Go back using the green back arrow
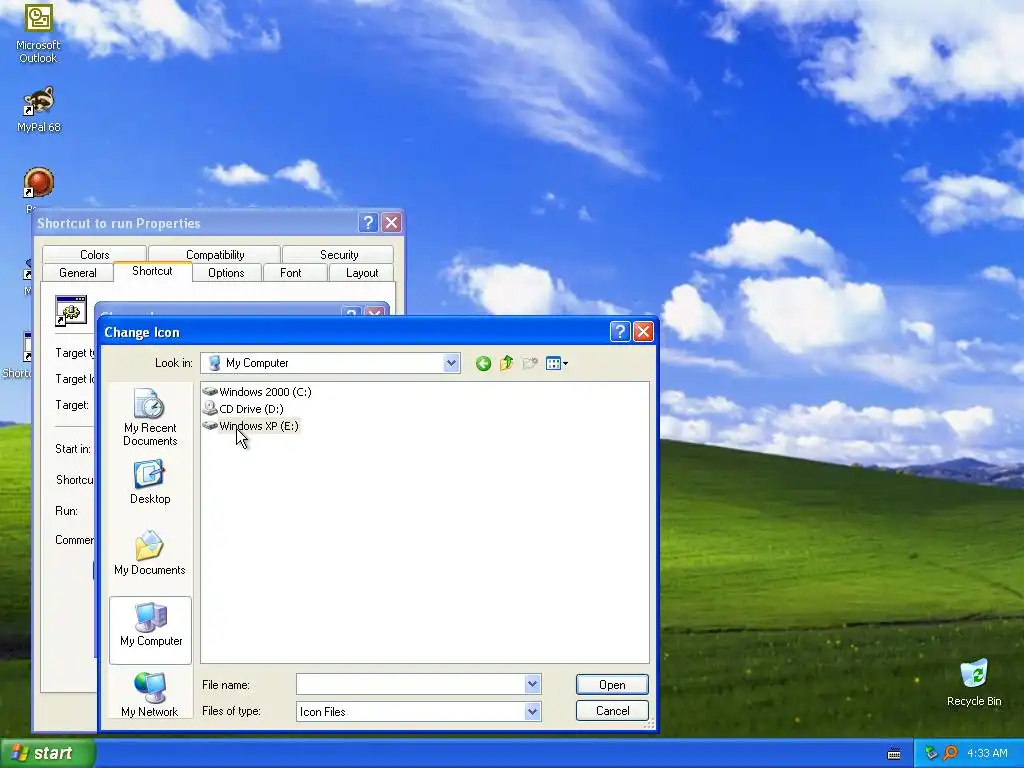The height and width of the screenshot is (768, 1024). pyautogui.click(x=483, y=364)
